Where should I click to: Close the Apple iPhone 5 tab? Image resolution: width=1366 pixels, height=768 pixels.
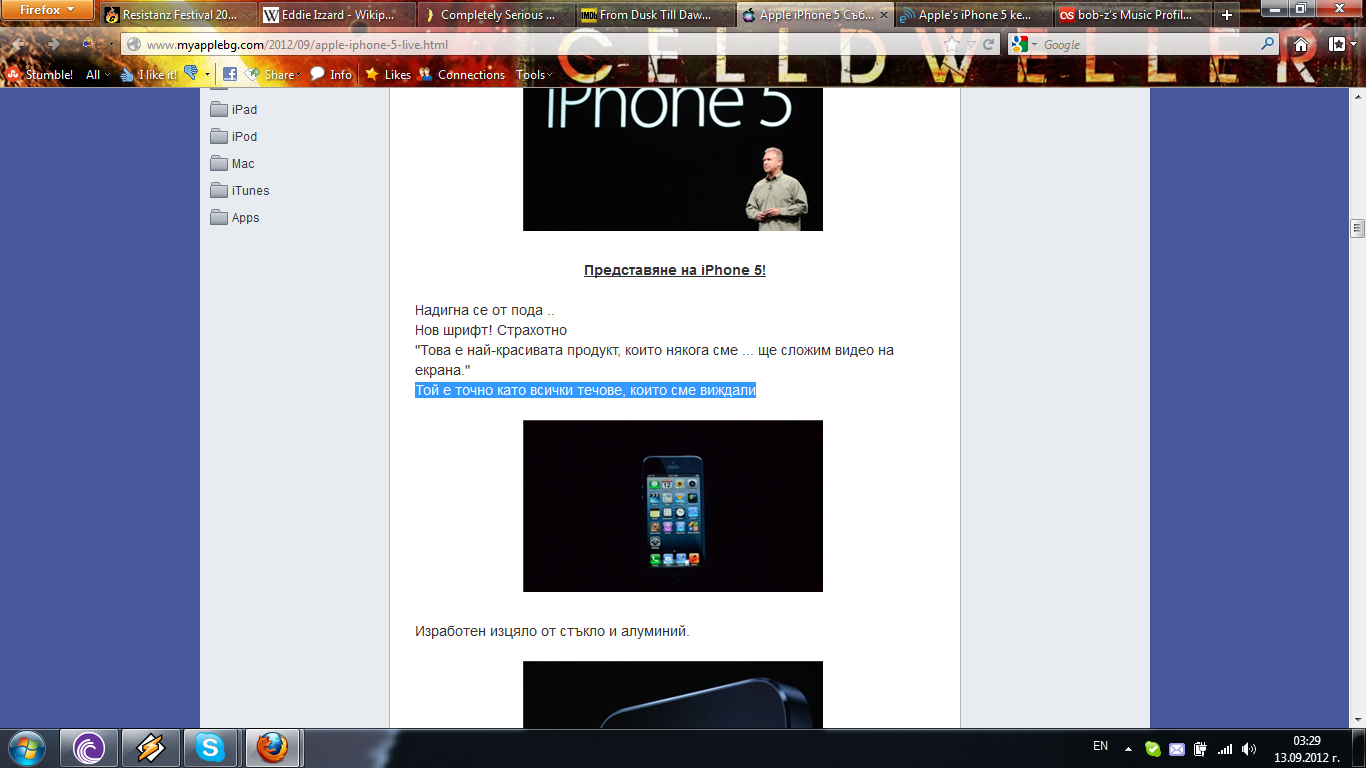click(x=884, y=15)
